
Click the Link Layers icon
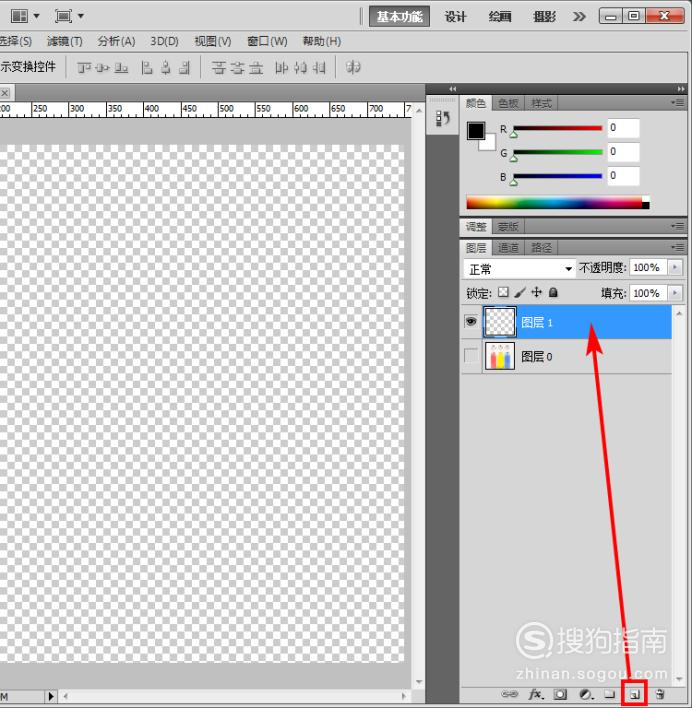click(x=509, y=694)
